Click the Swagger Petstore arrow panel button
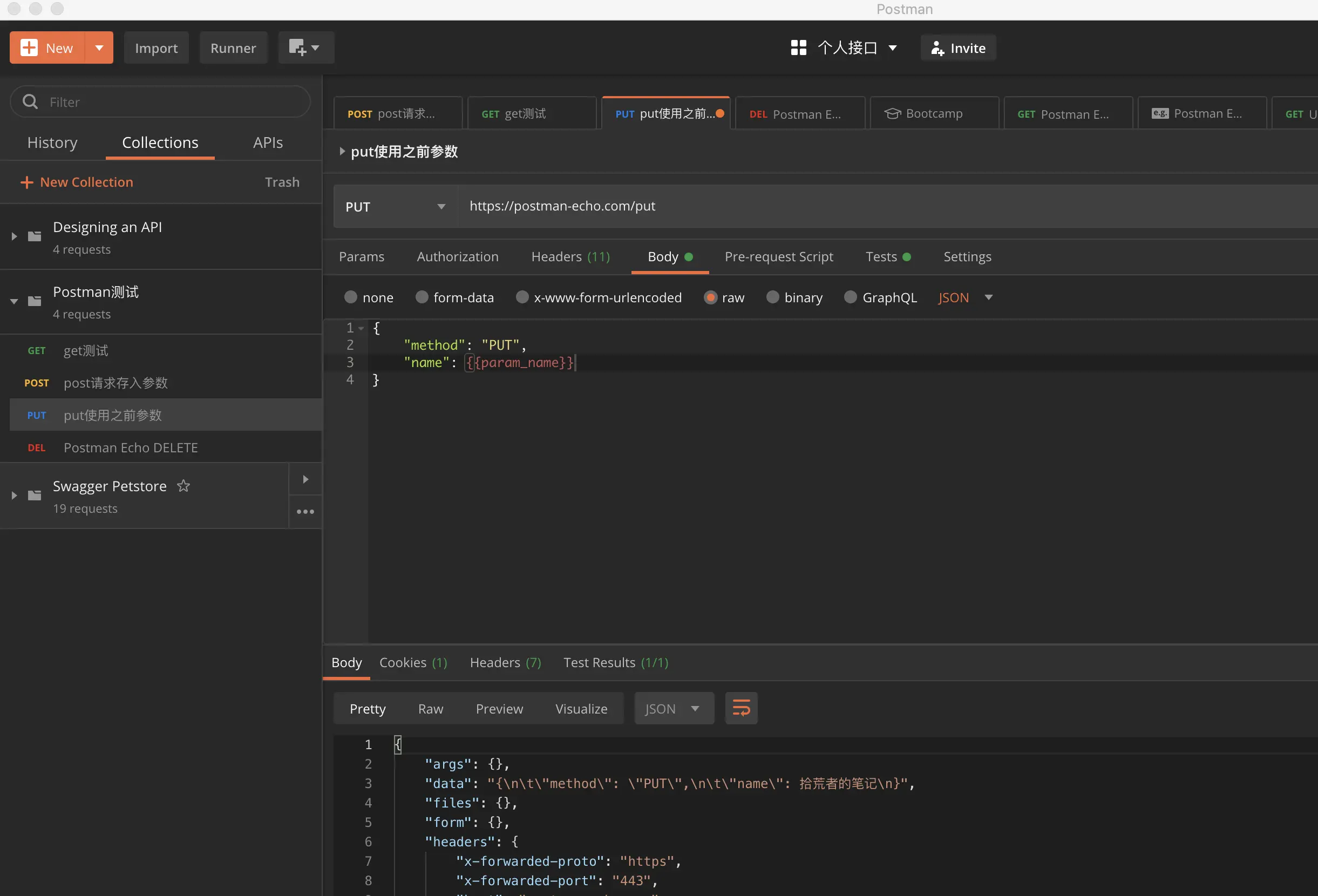 [x=305, y=480]
